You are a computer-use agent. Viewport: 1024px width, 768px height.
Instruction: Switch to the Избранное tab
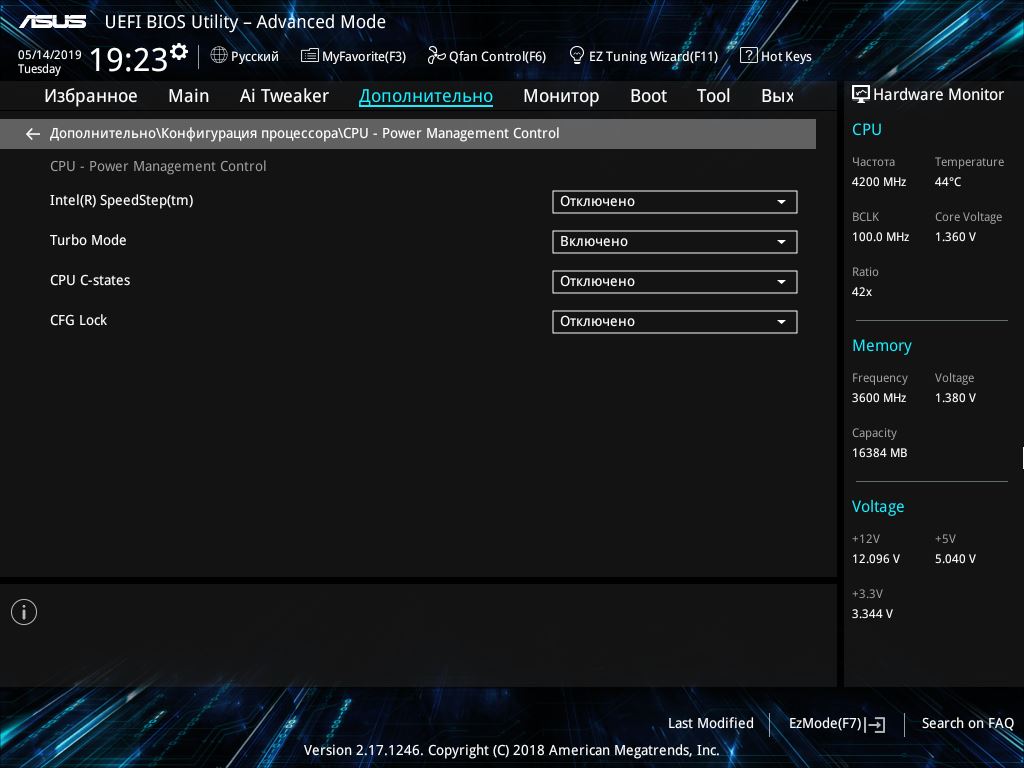[x=91, y=96]
